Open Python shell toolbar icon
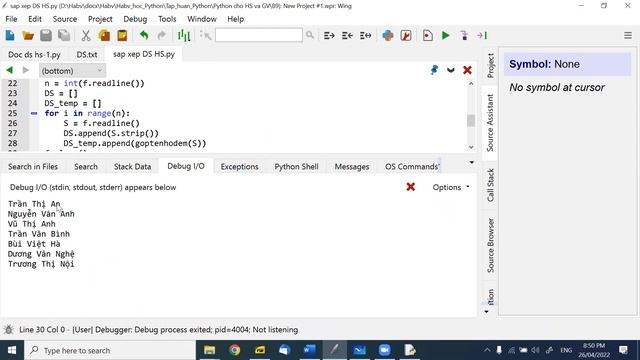The height and width of the screenshot is (360, 640). (388, 36)
